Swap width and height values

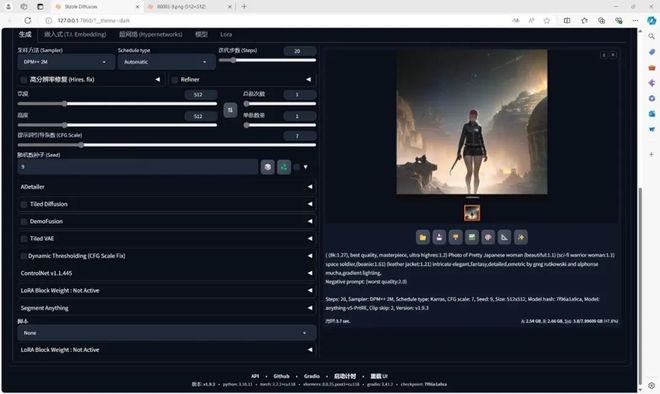click(x=230, y=110)
